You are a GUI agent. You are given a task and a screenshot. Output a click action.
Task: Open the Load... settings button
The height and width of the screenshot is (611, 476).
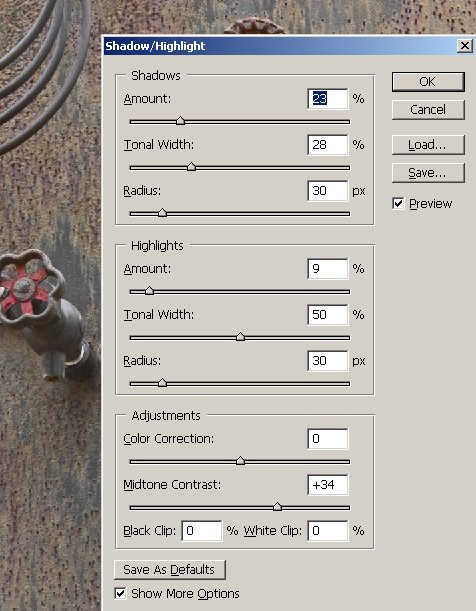428,145
